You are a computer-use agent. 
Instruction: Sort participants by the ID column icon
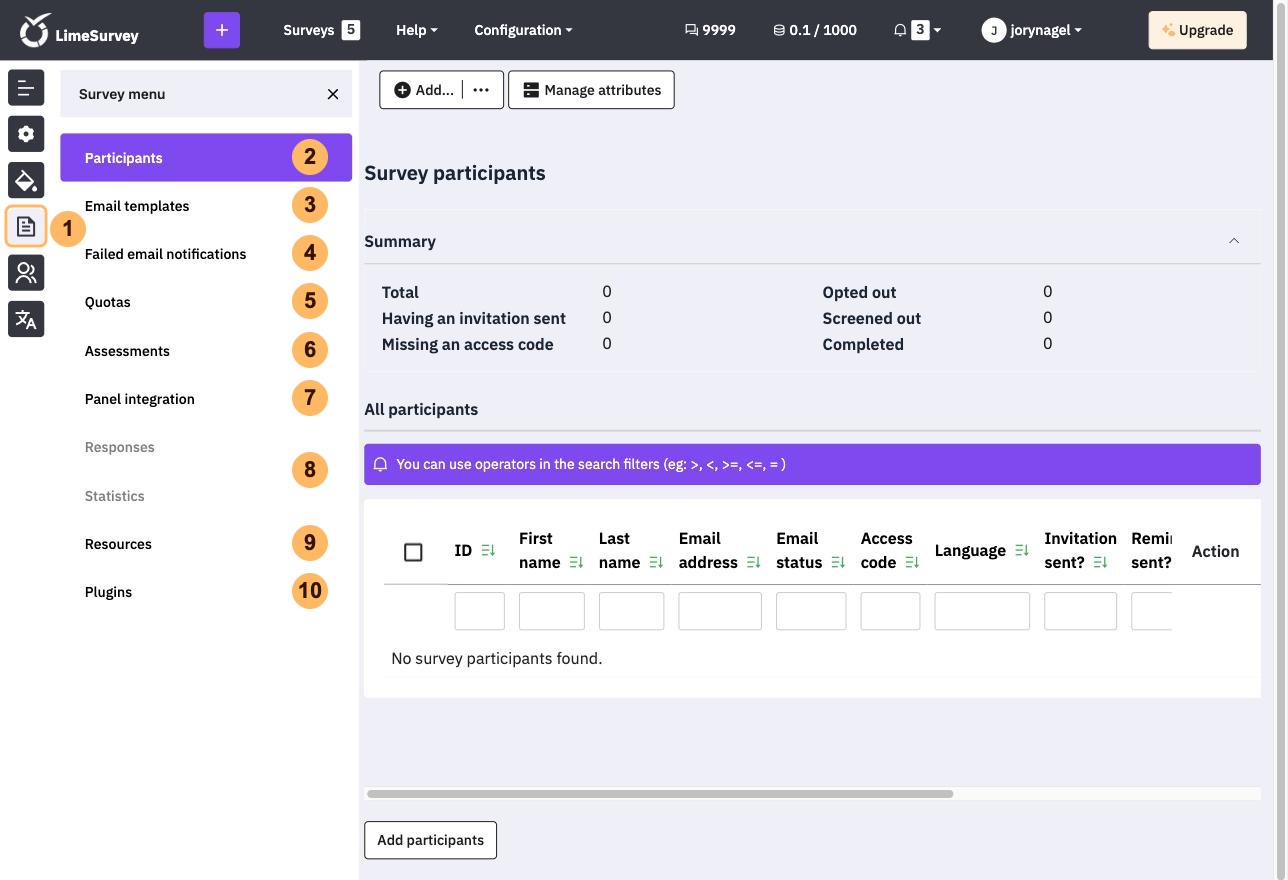488,551
